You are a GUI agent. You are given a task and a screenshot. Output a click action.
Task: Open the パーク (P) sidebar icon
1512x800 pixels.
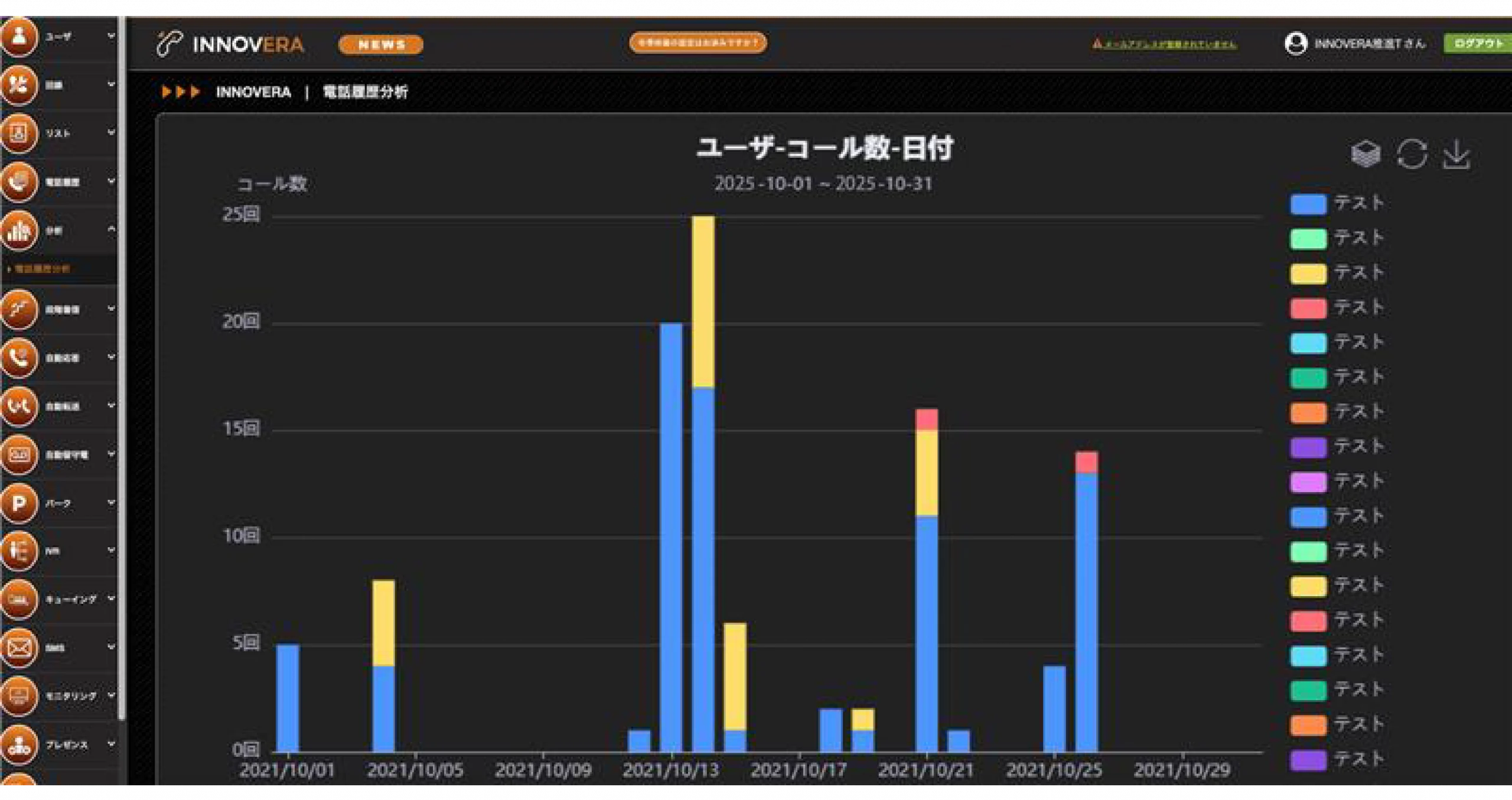[x=19, y=503]
